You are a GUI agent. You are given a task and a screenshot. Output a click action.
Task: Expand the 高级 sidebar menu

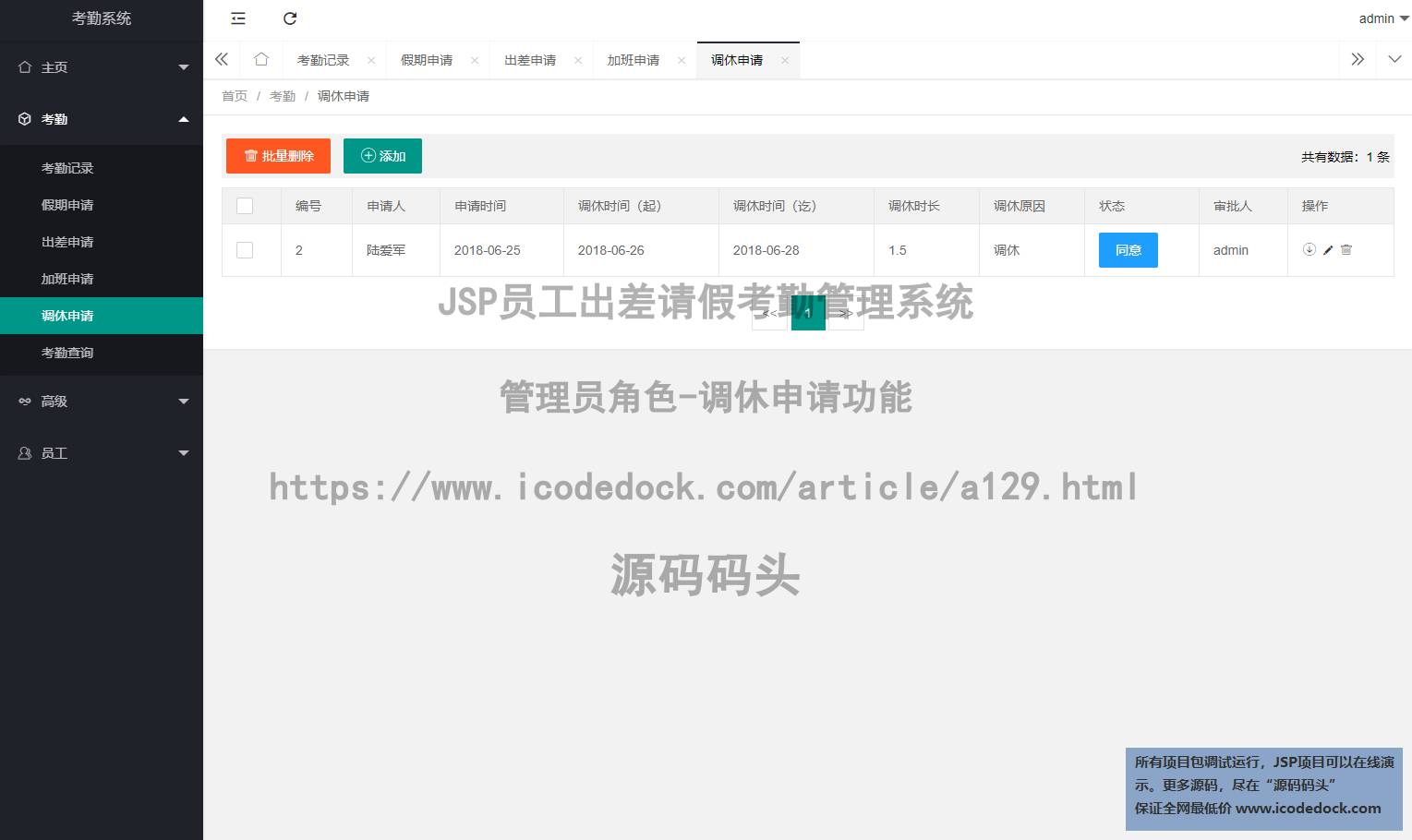click(102, 402)
